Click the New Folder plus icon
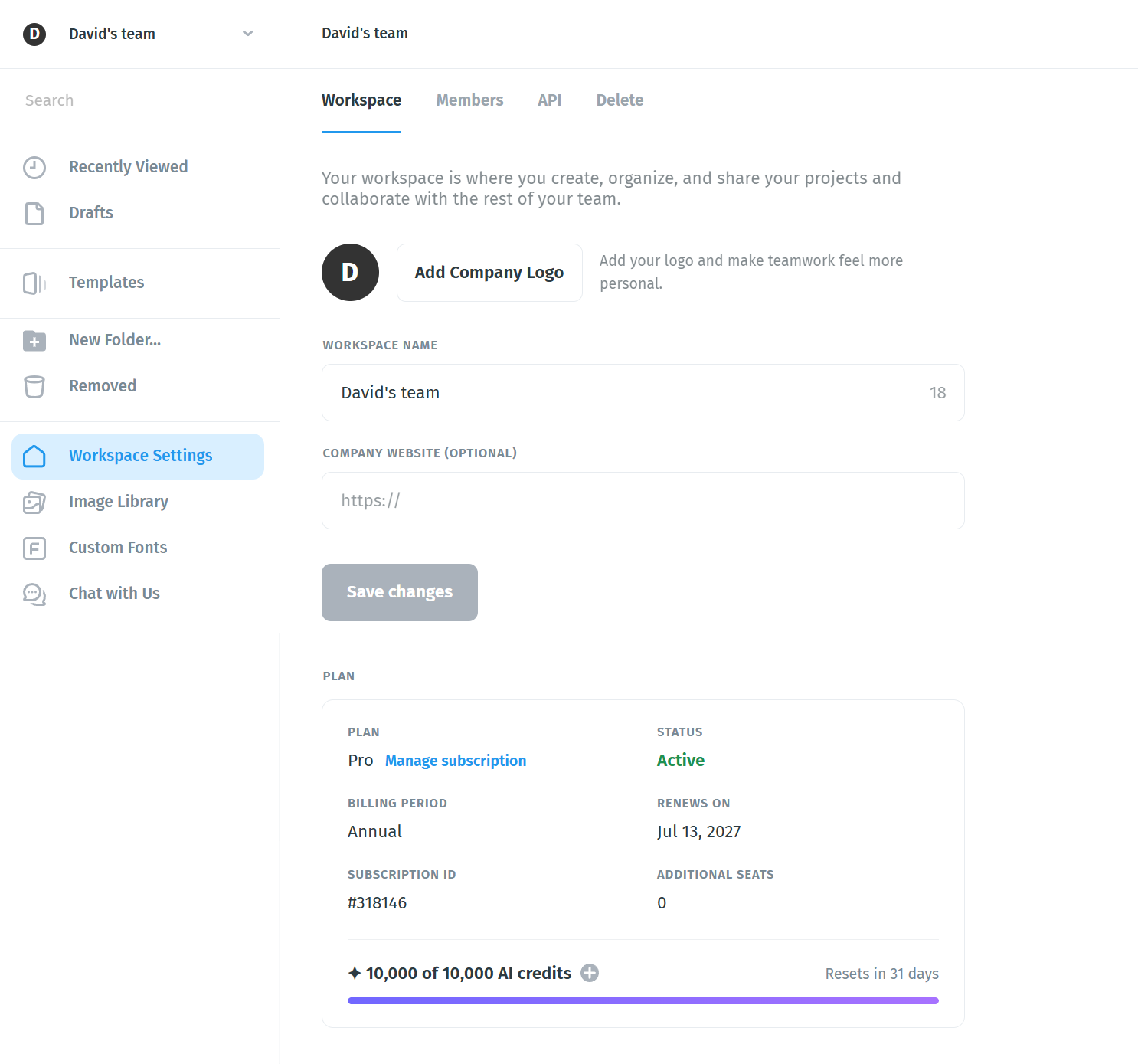The height and width of the screenshot is (1064, 1138). click(x=34, y=340)
